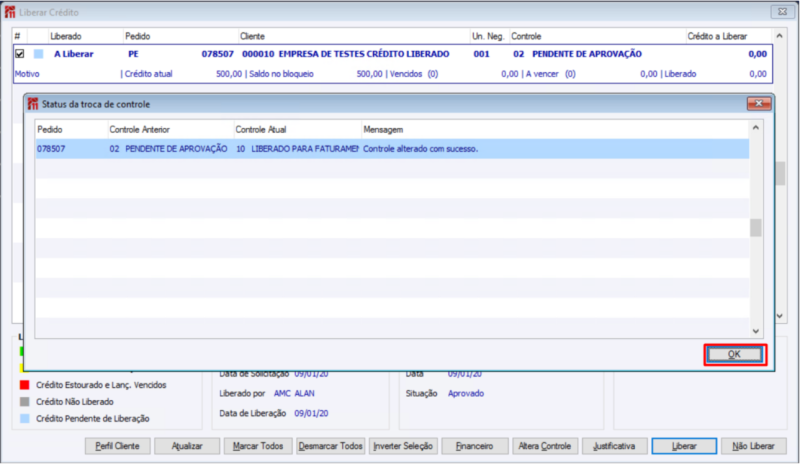Click the Liberar Crédito window app icon
This screenshot has height=464, width=800.
[x=10, y=12]
